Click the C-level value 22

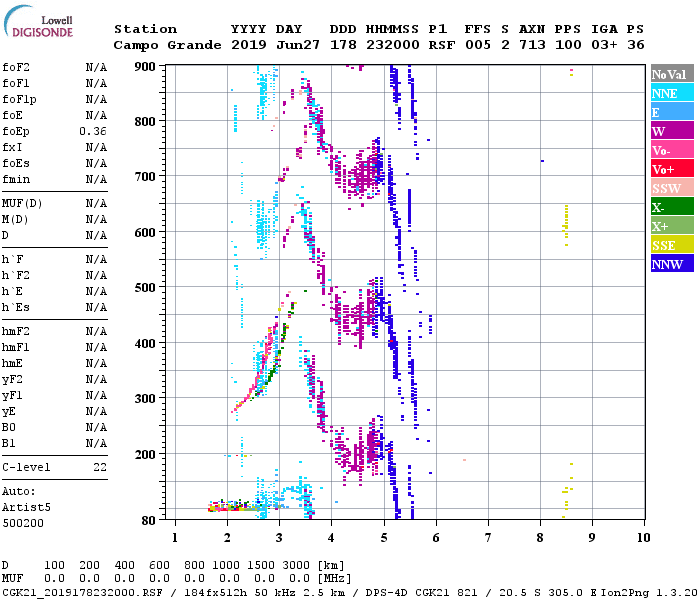pos(100,467)
